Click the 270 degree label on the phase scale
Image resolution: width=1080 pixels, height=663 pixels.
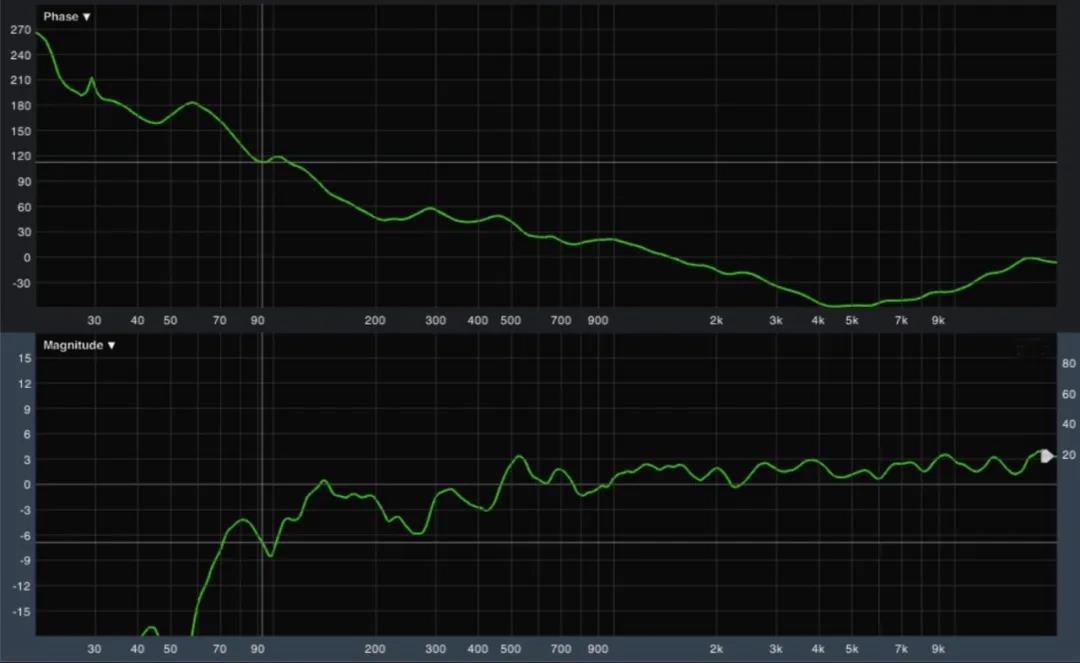click(x=20, y=30)
